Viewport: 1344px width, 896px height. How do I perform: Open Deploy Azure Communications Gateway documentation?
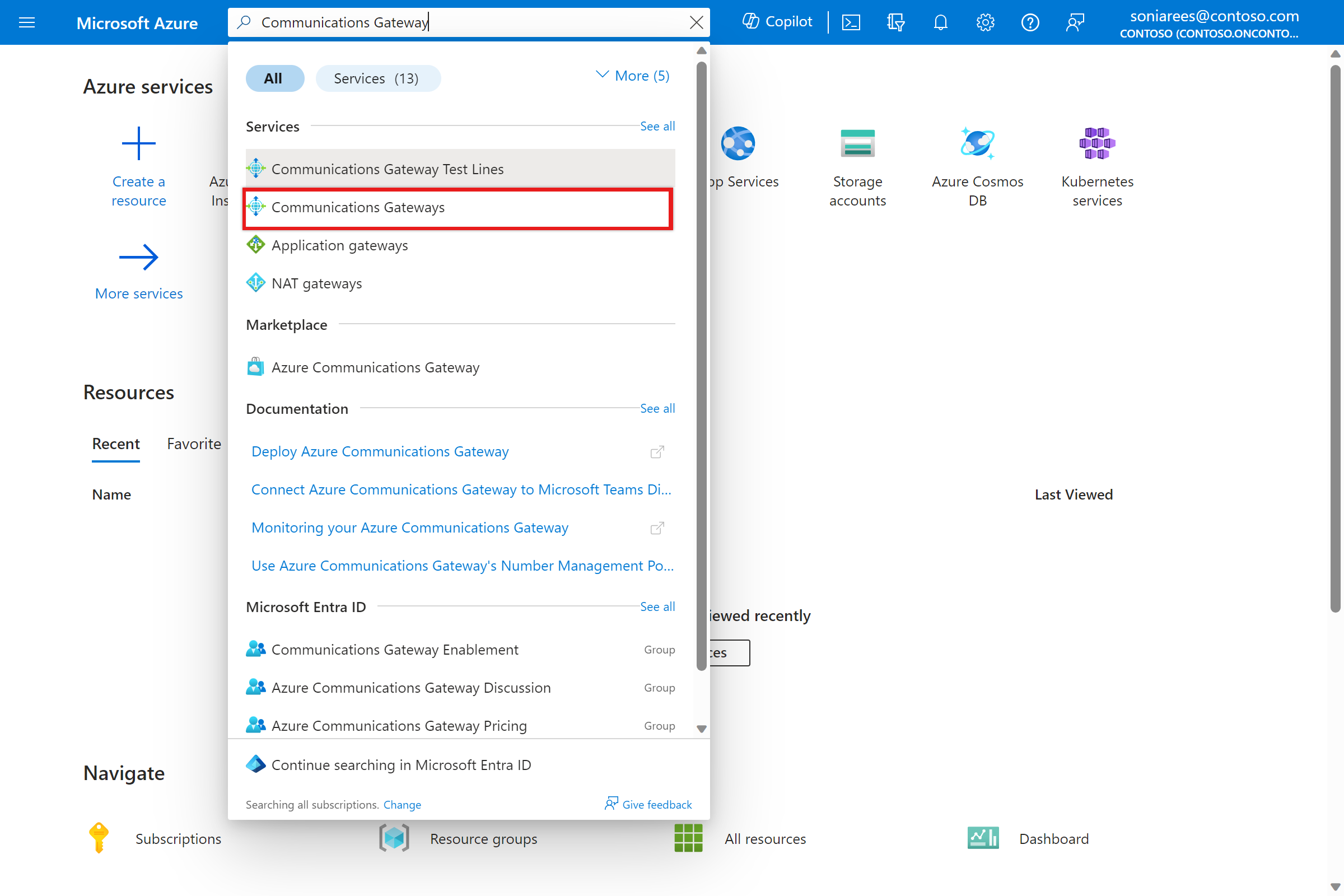pos(380,450)
